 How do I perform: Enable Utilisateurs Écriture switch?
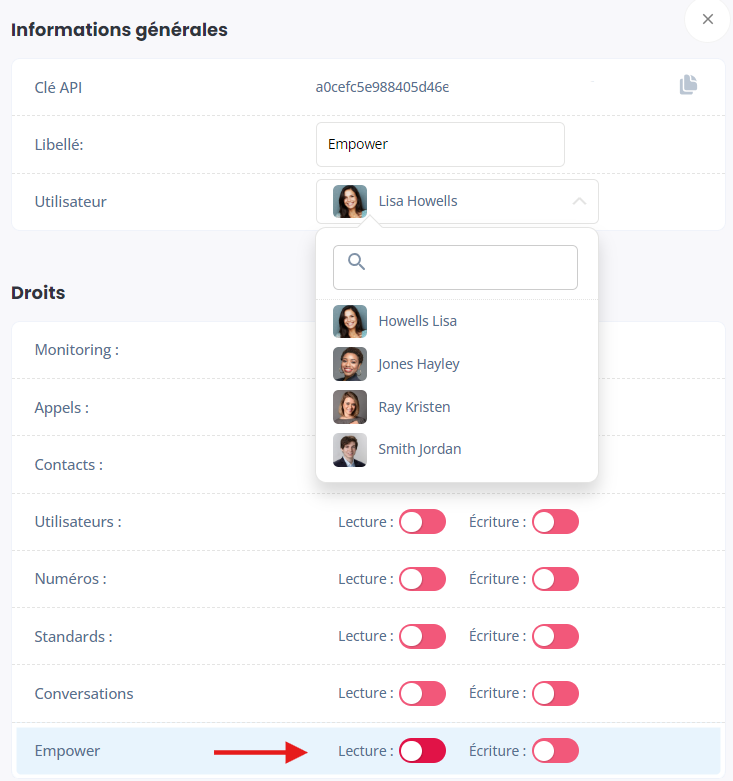(x=555, y=521)
